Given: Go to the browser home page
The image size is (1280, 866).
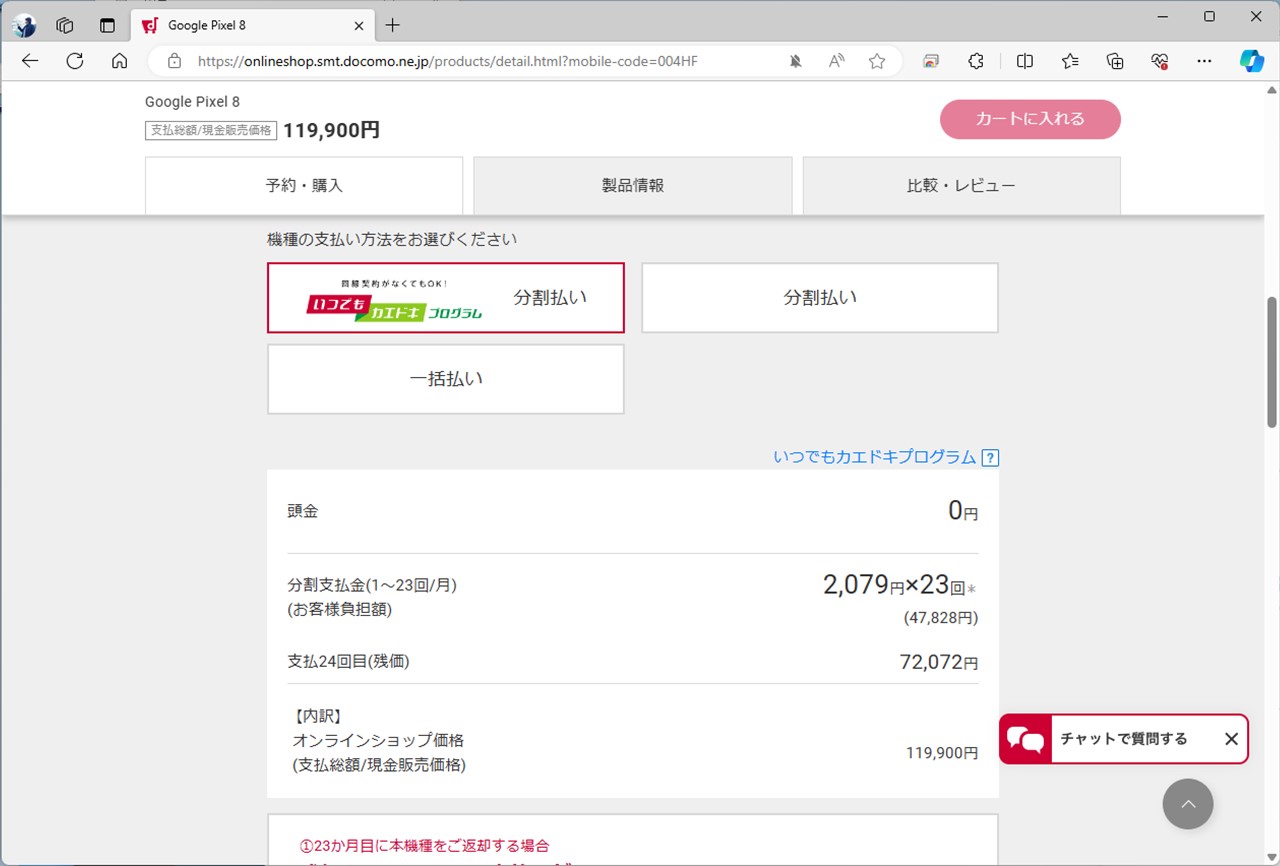Looking at the screenshot, I should click(x=119, y=61).
